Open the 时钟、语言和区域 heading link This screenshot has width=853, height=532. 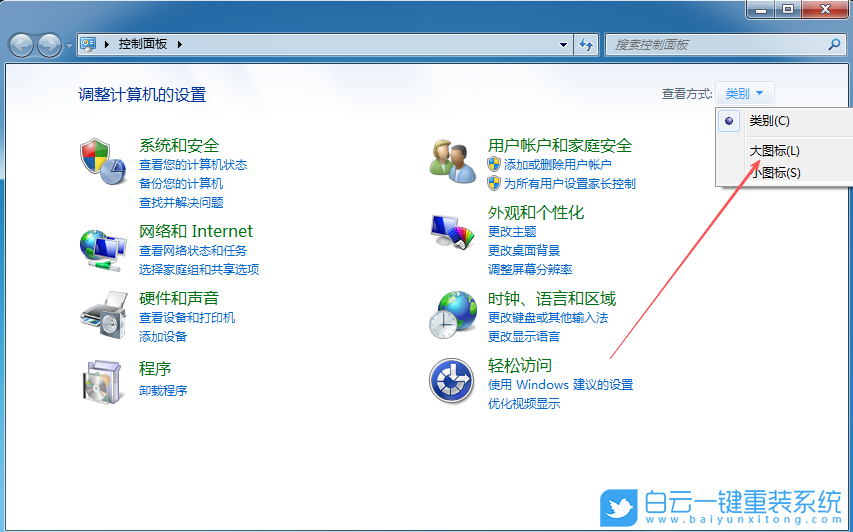(552, 298)
